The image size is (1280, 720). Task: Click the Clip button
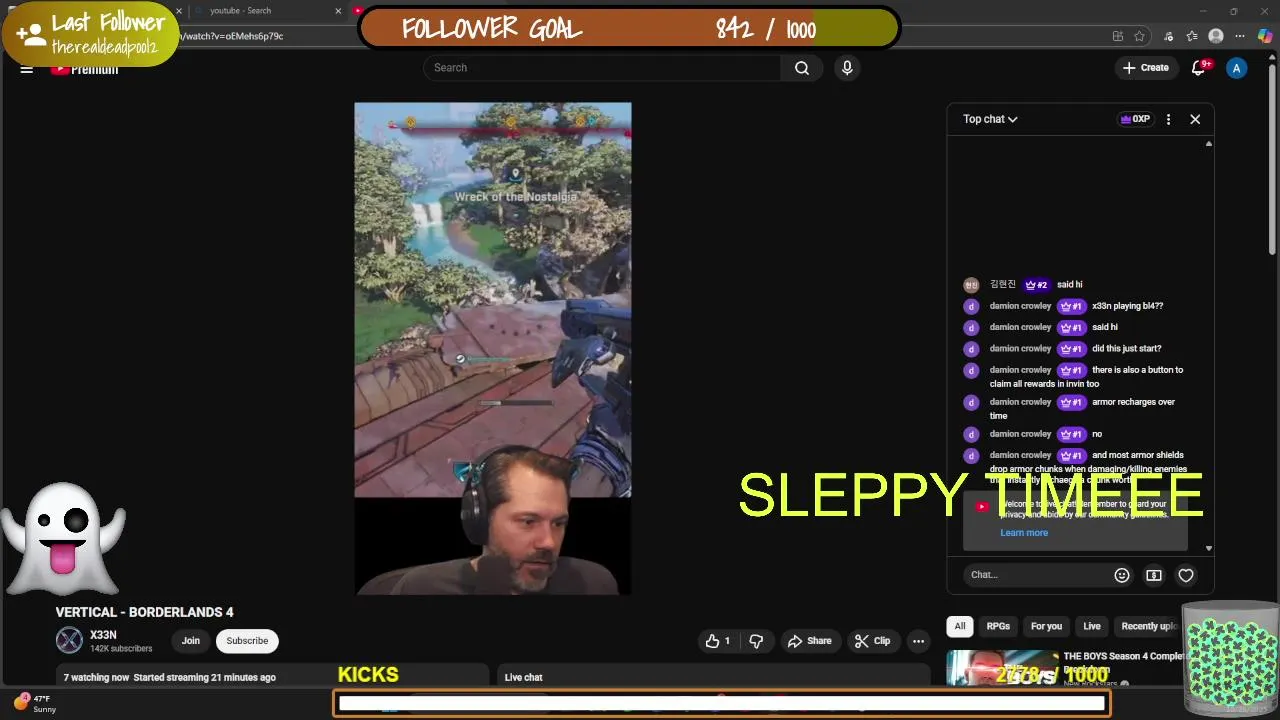click(872, 641)
